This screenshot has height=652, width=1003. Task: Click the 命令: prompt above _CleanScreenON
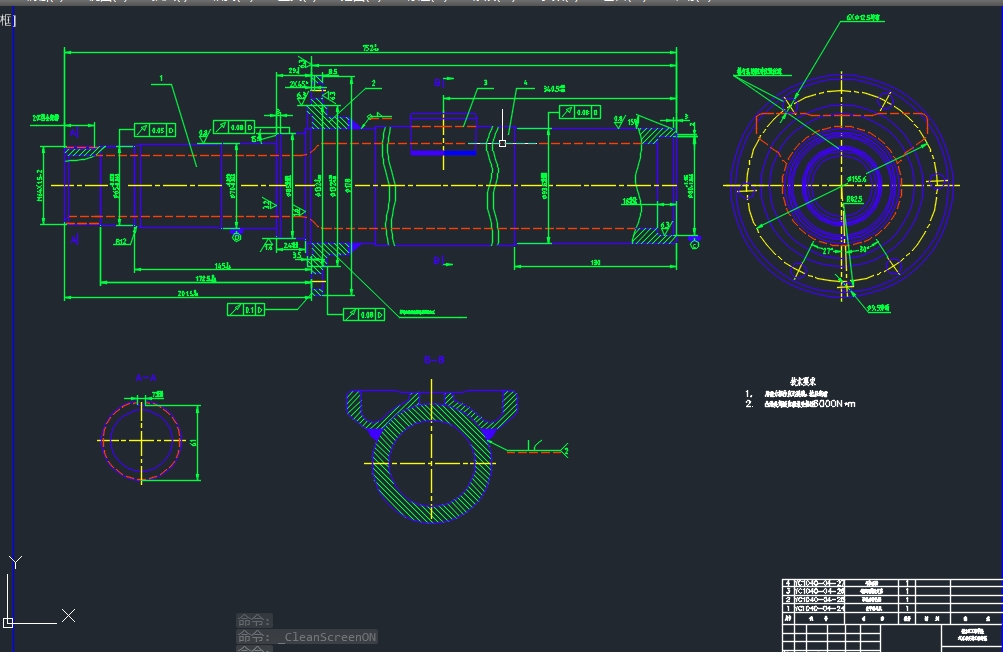tap(254, 621)
